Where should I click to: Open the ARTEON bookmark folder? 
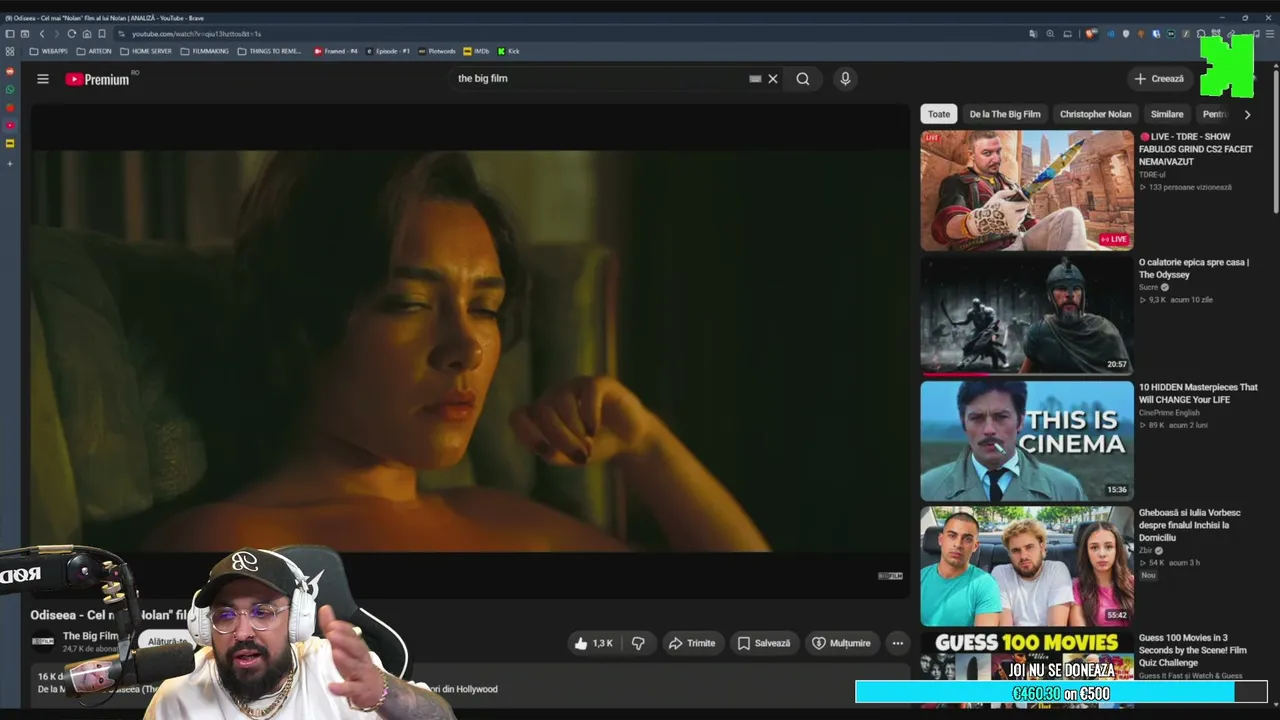(x=94, y=51)
